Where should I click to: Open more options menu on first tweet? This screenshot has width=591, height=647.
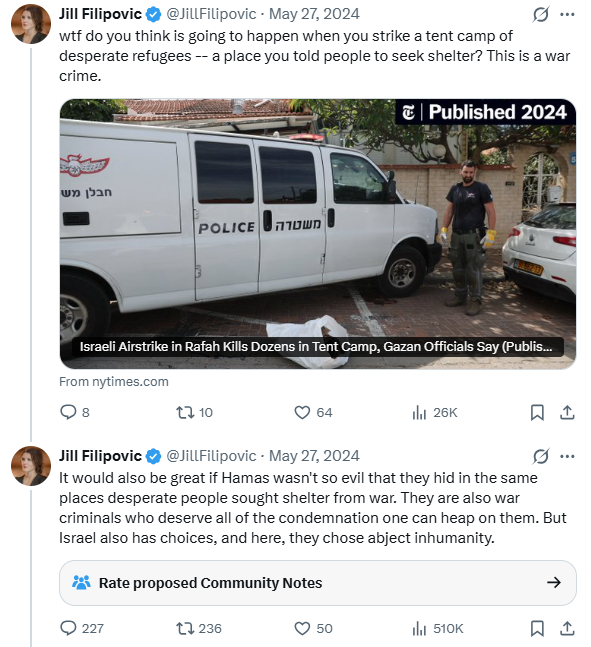click(x=567, y=14)
